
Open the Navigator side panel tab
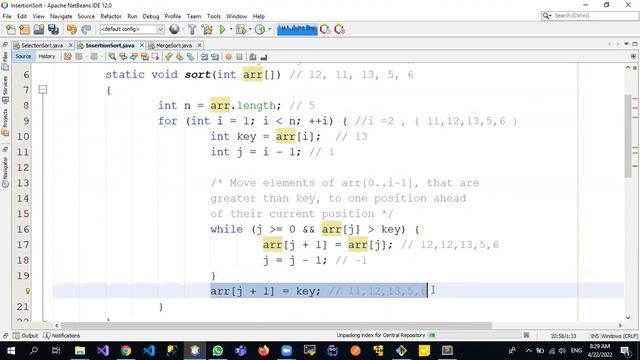coord(5,172)
